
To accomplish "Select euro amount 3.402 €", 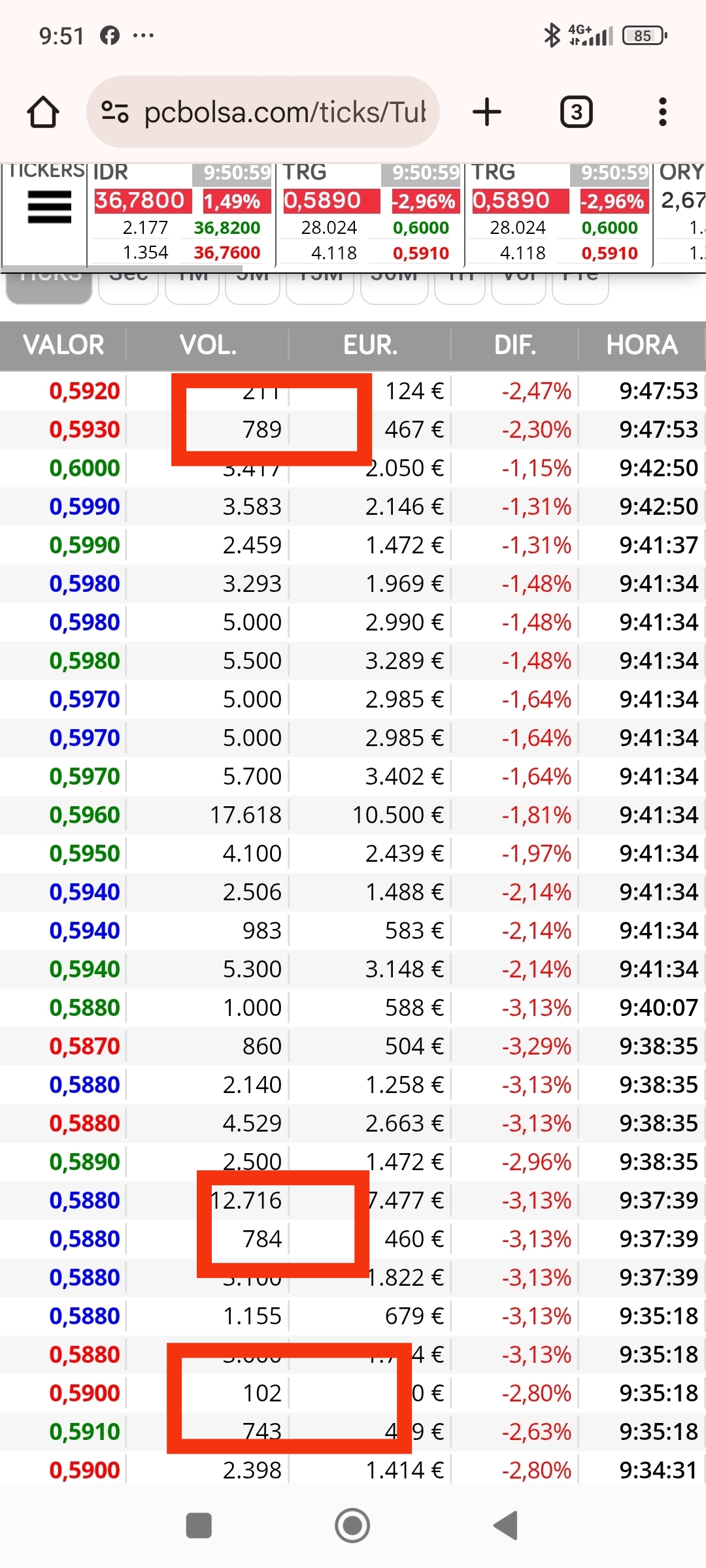I will 405,776.
